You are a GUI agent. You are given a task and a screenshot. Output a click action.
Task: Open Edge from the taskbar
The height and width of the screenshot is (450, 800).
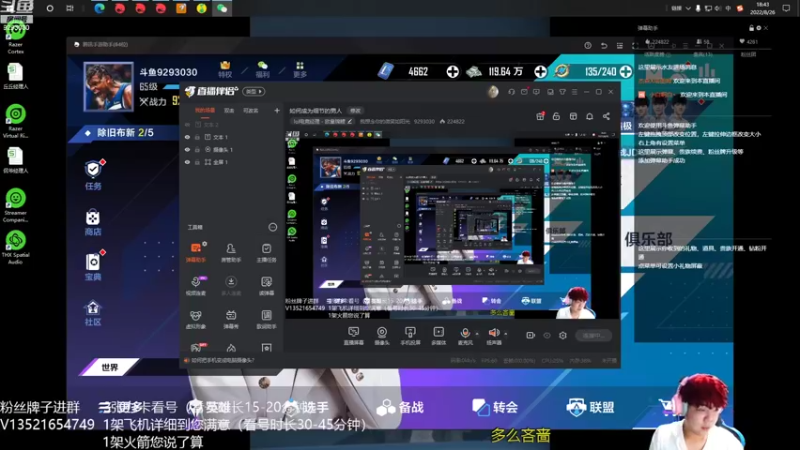point(99,8)
